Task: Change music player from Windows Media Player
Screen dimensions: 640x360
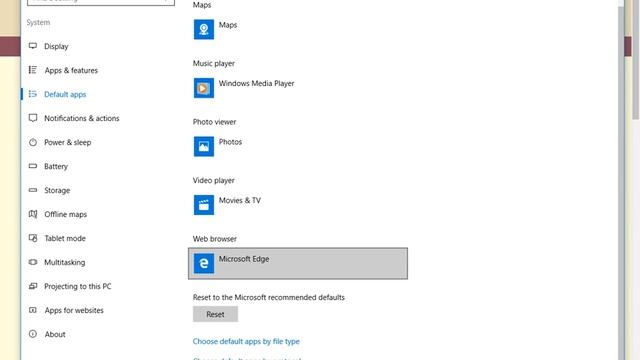Action: [x=298, y=88]
